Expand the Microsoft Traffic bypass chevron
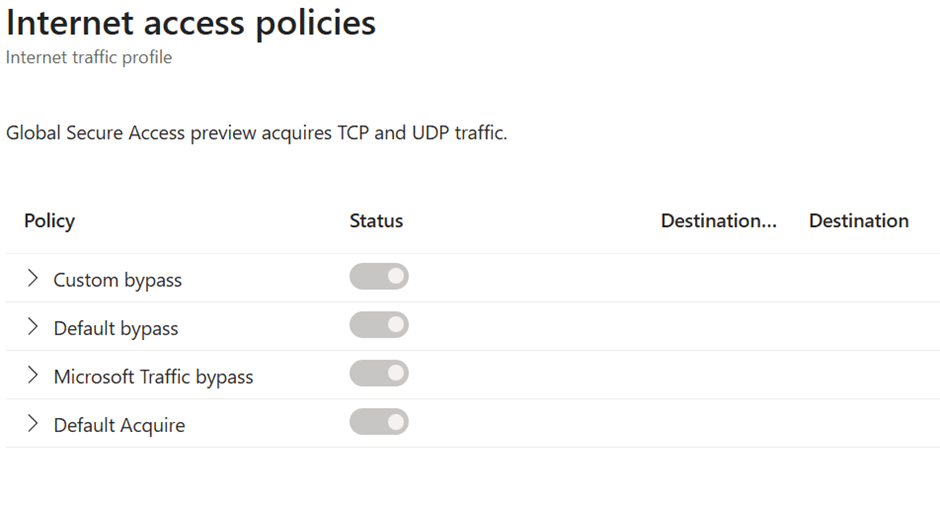 (33, 375)
